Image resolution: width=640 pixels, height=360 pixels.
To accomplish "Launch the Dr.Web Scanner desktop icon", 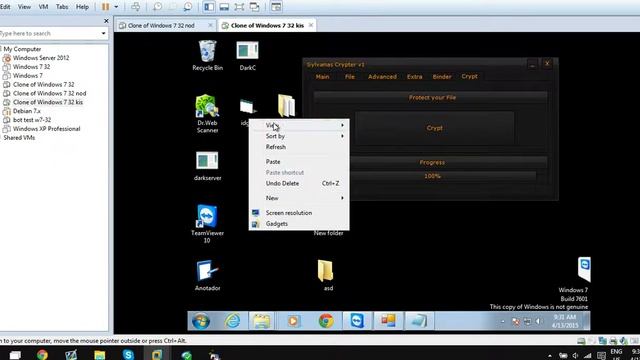I will tap(207, 113).
